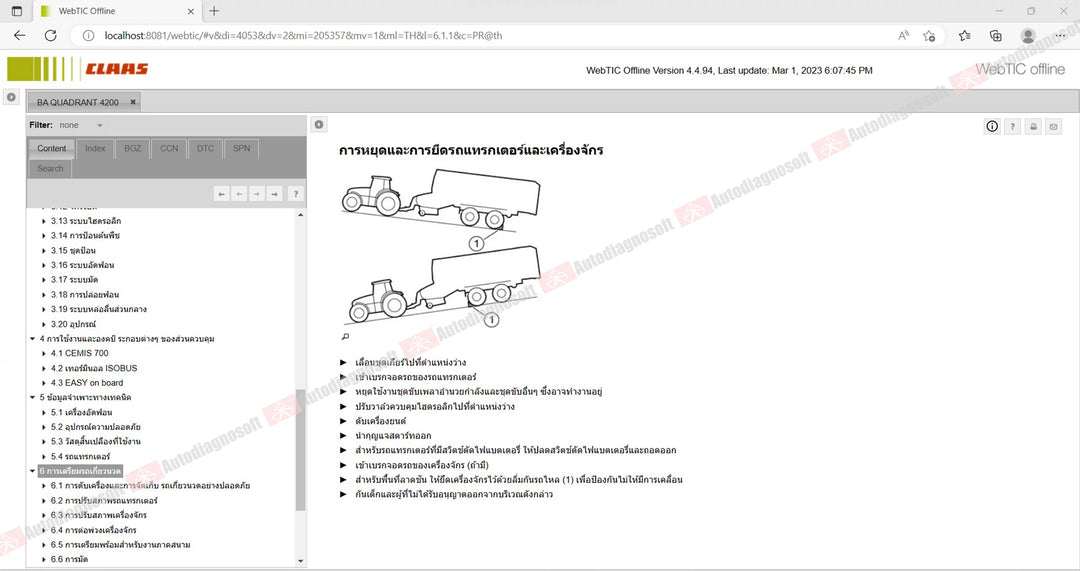
Task: Click the CLAAS logo
Action: click(x=78, y=69)
